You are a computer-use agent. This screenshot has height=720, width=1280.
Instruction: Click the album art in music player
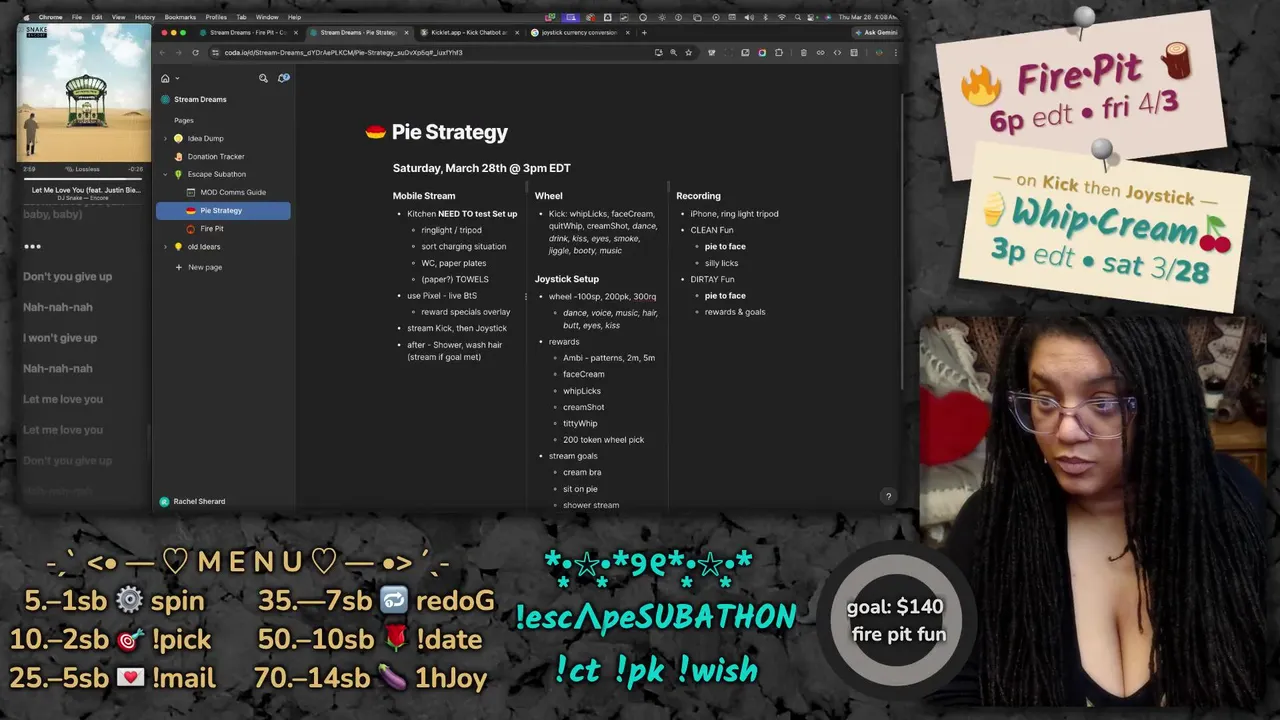pos(84,93)
